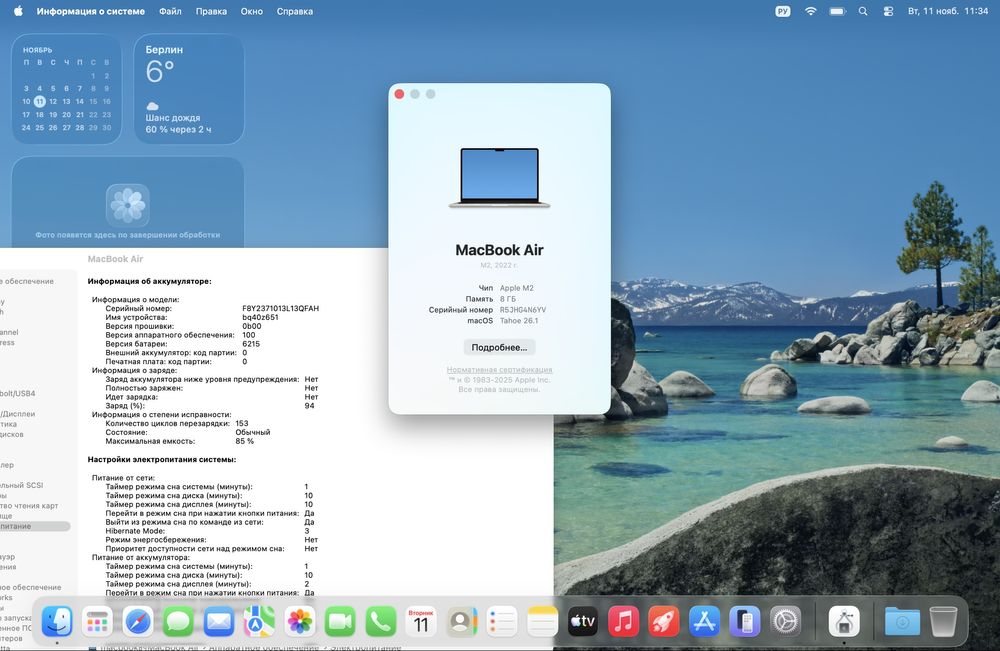Open the Нормативная сертификация link

click(499, 370)
